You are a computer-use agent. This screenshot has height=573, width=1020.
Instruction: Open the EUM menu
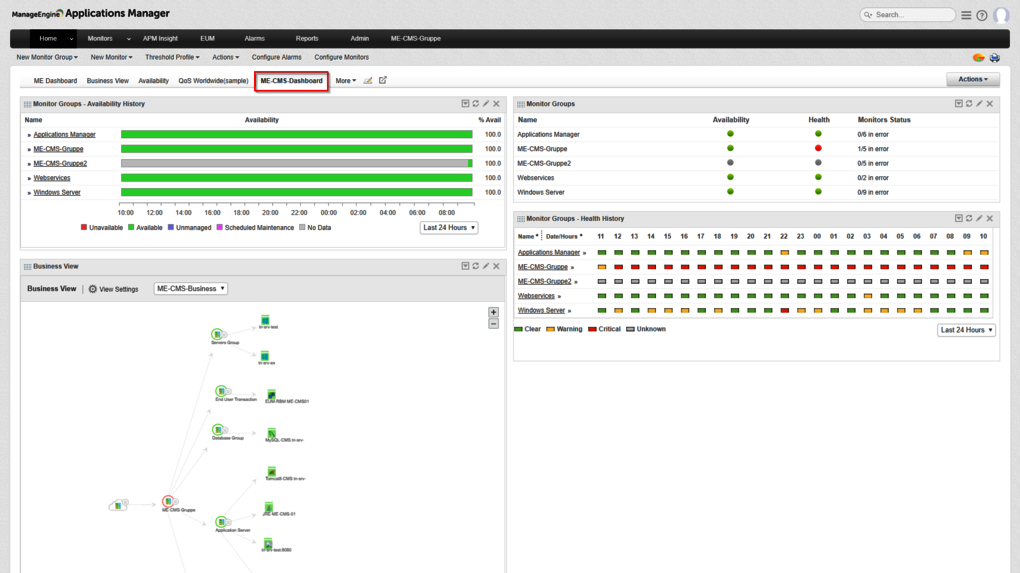tap(208, 39)
